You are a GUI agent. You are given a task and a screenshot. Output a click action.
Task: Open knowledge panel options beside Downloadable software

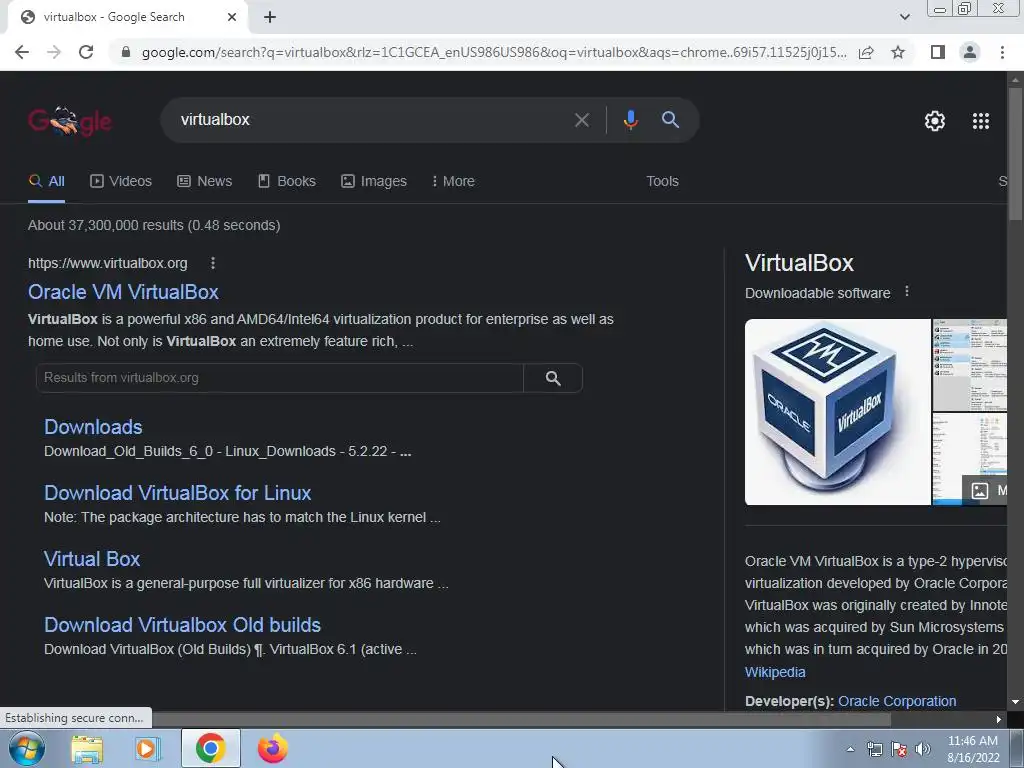[x=906, y=292]
